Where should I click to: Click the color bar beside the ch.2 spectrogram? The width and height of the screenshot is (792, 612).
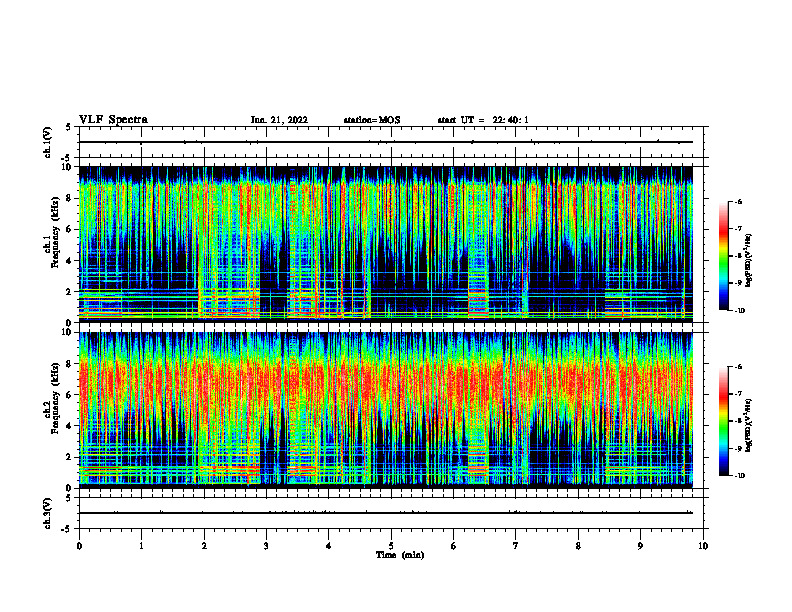(x=723, y=421)
